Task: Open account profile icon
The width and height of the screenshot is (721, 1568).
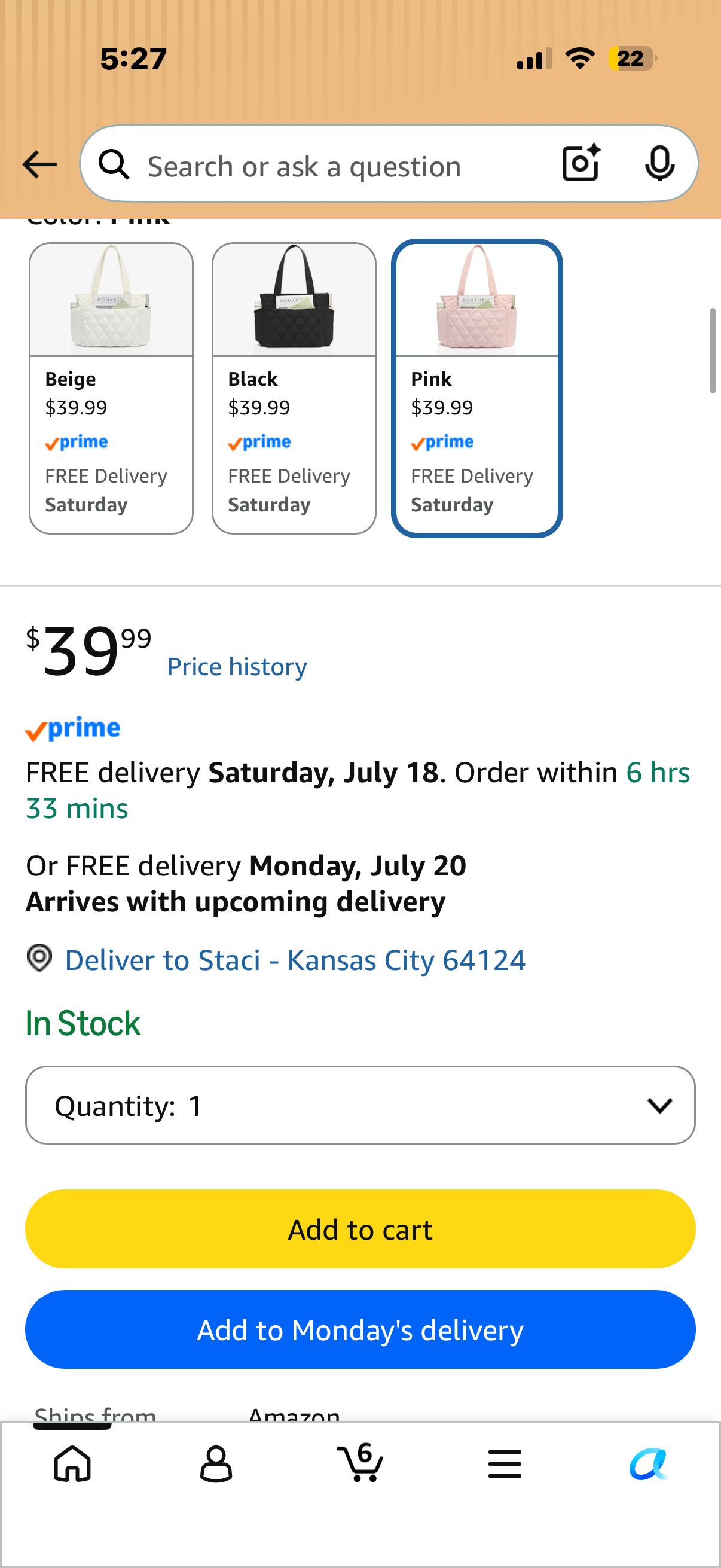Action: [216, 1463]
